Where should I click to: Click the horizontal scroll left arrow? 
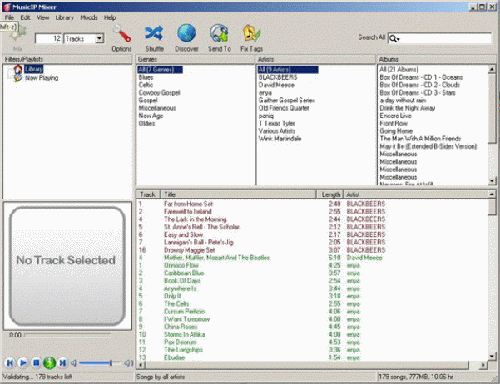(x=141, y=365)
